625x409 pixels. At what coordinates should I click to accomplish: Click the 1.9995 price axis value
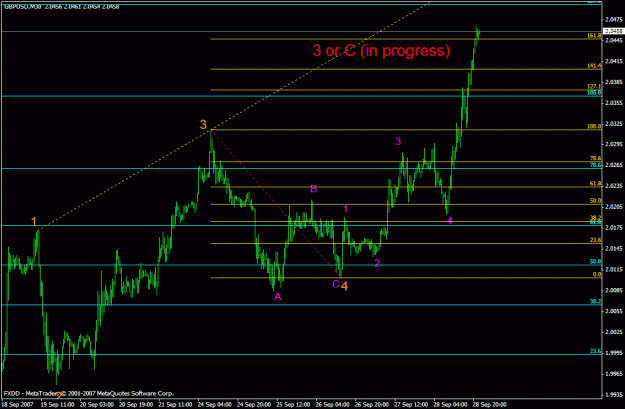(614, 353)
